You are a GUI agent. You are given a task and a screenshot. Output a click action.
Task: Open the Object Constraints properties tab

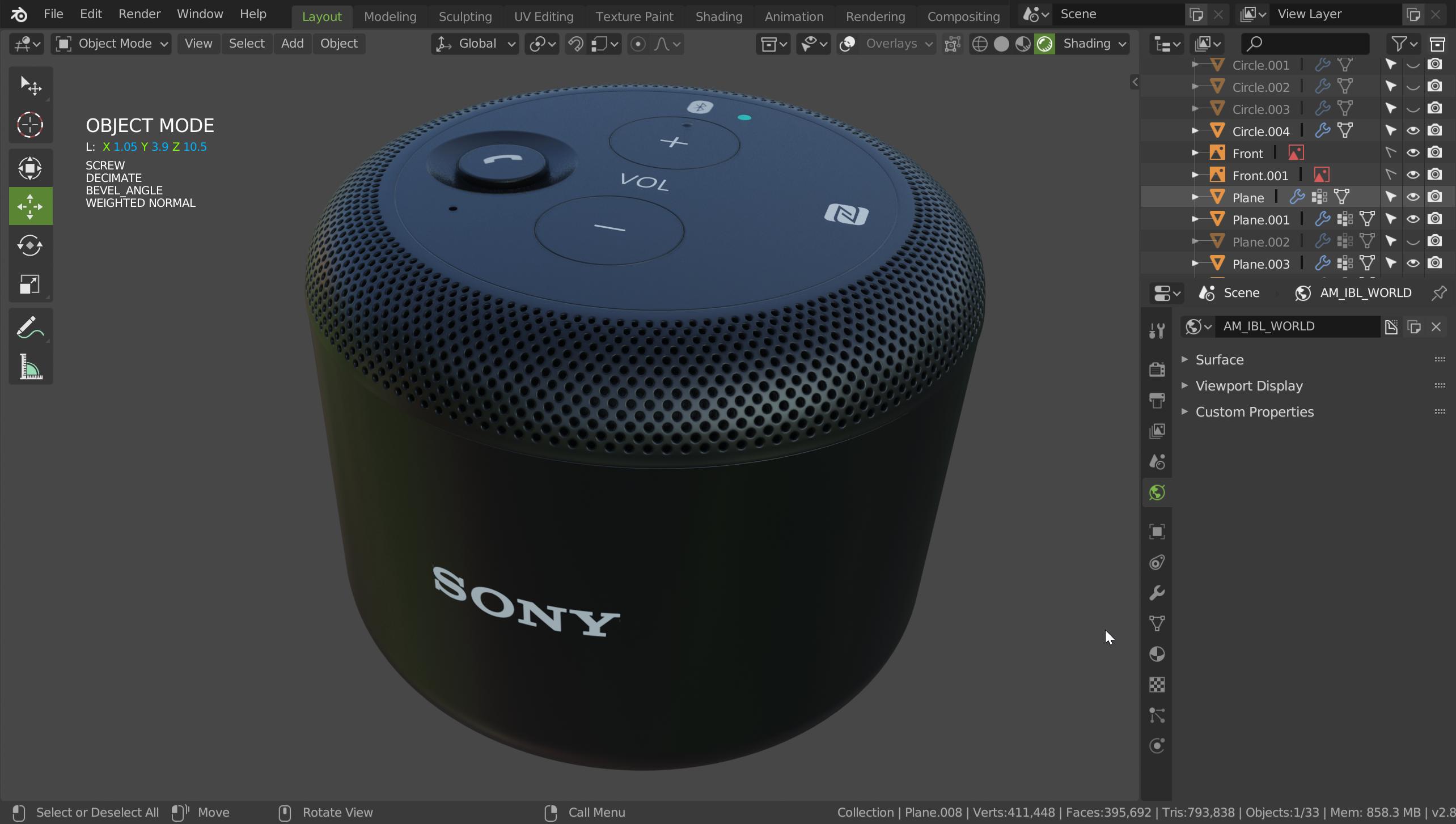pos(1157,562)
